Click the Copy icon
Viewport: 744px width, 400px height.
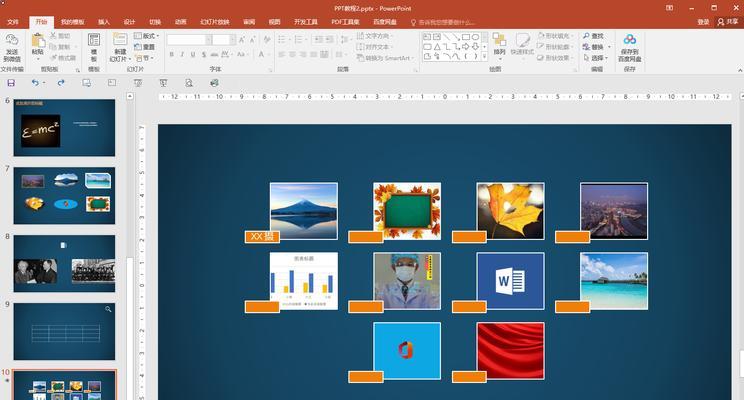click(53, 47)
